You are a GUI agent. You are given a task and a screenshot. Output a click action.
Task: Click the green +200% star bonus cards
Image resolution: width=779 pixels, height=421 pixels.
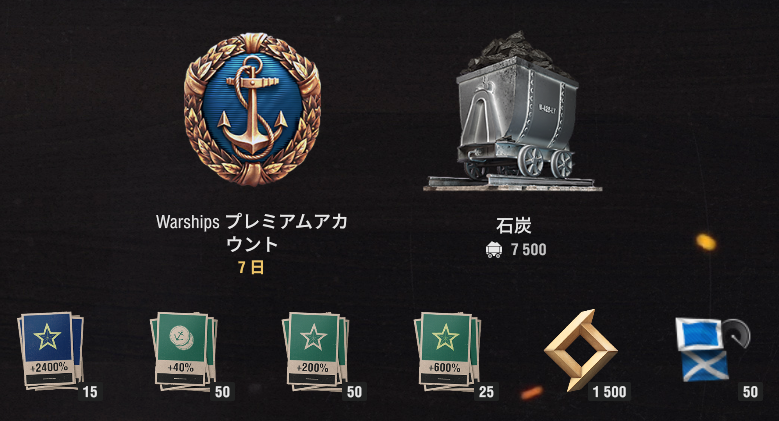(315, 350)
